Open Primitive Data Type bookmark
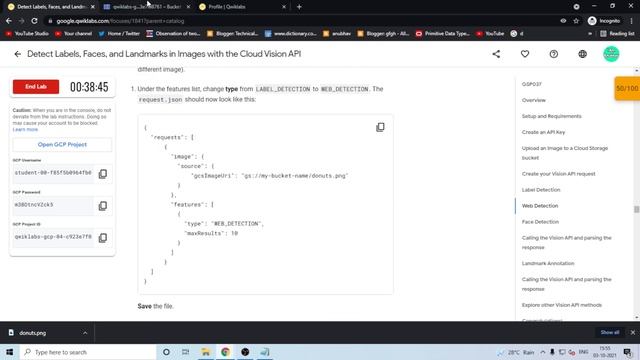Viewport: 640px width, 360px height. point(442,34)
